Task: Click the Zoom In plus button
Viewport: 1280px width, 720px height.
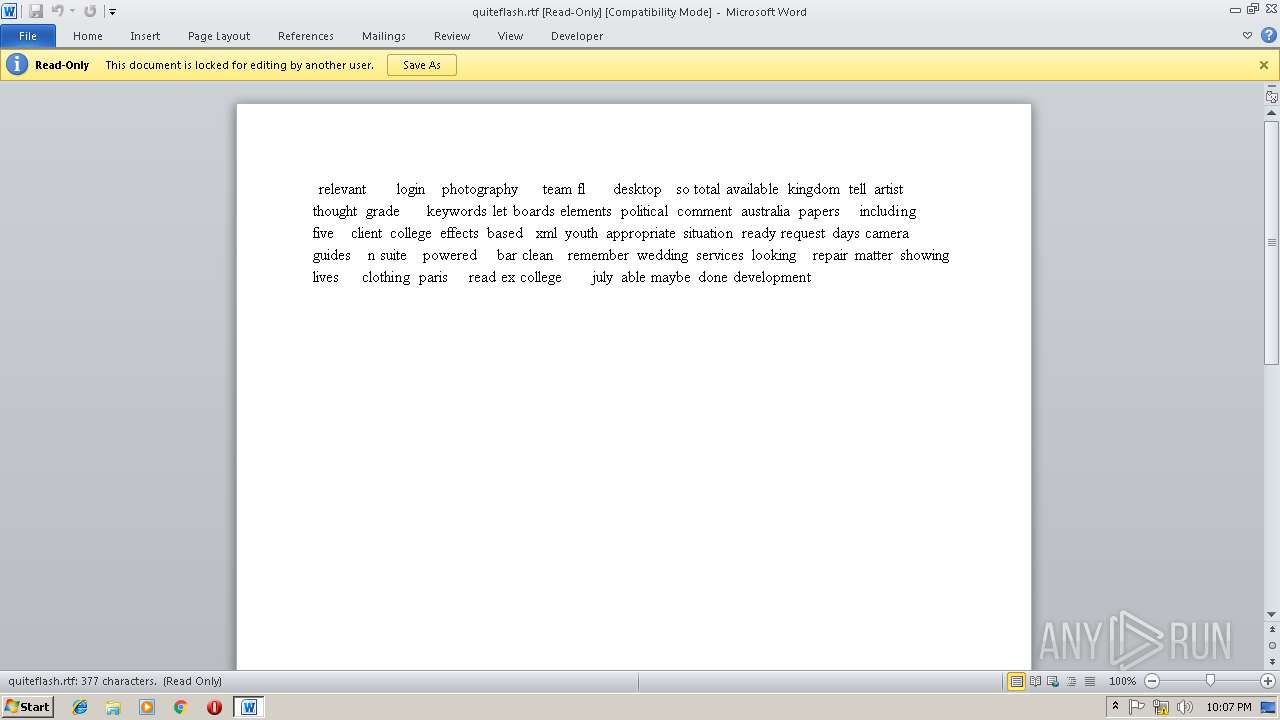Action: pos(1268,681)
